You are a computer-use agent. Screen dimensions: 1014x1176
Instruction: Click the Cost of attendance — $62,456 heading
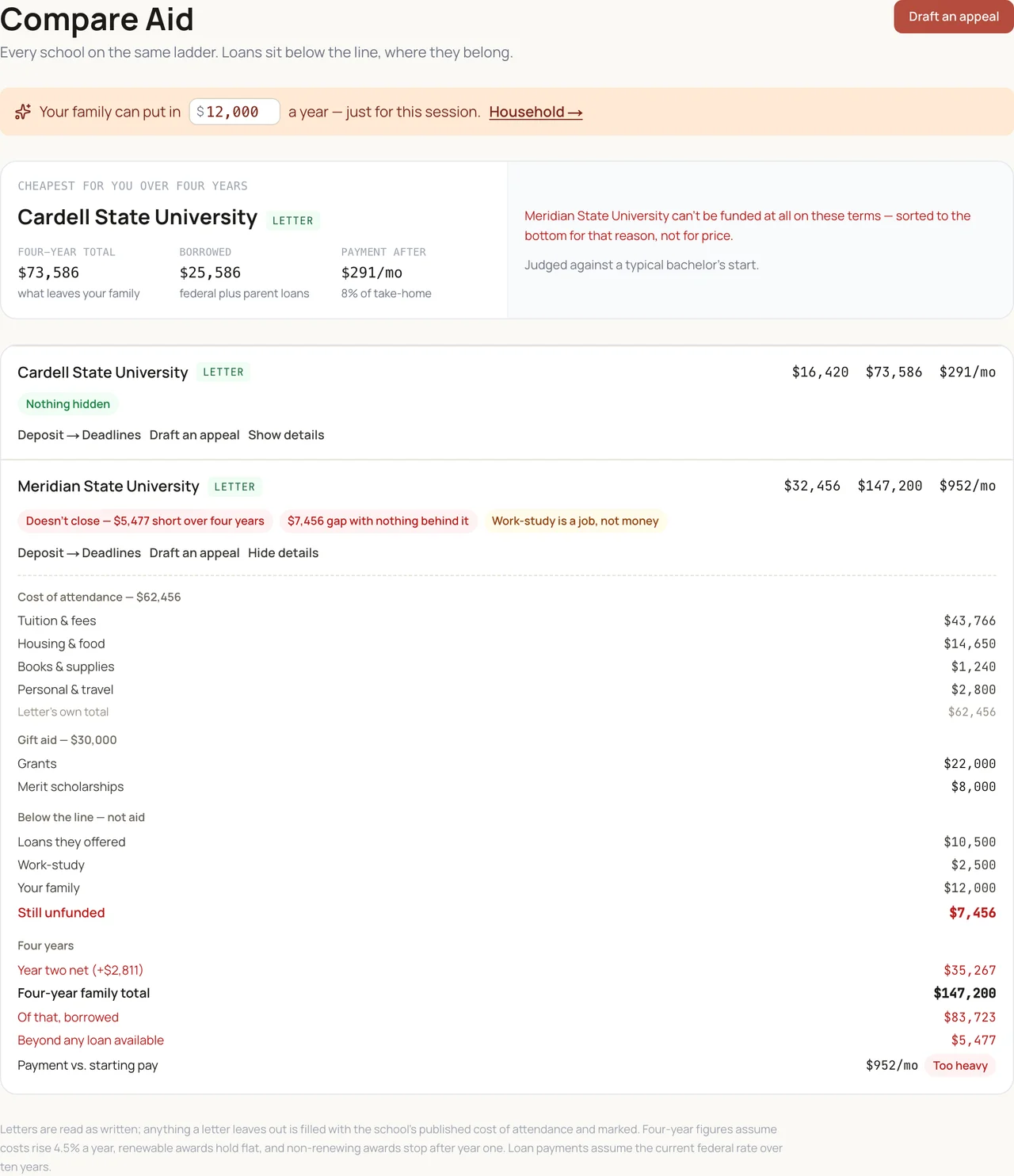99,598
